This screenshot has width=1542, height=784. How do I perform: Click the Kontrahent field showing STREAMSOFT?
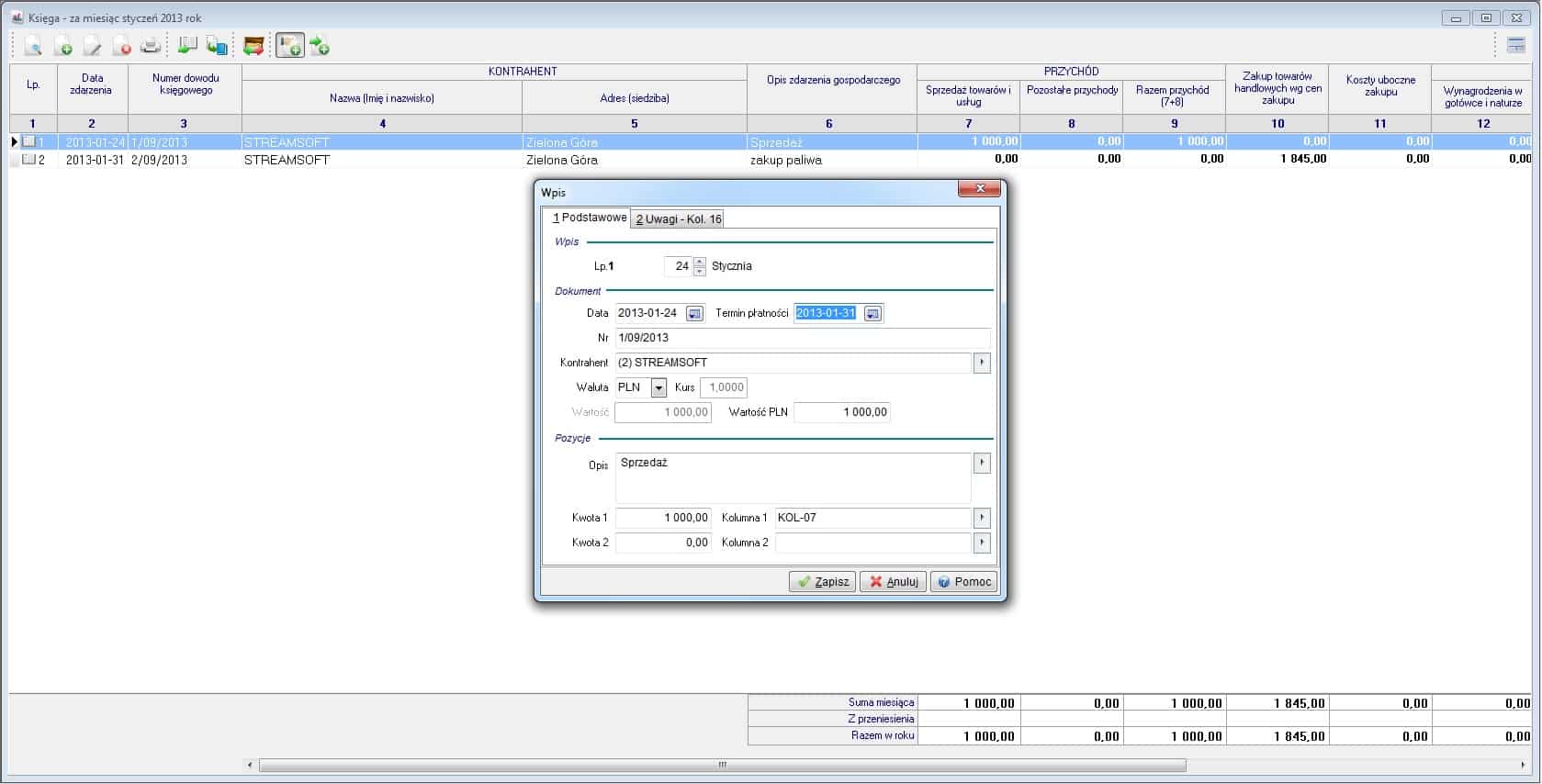tap(794, 363)
